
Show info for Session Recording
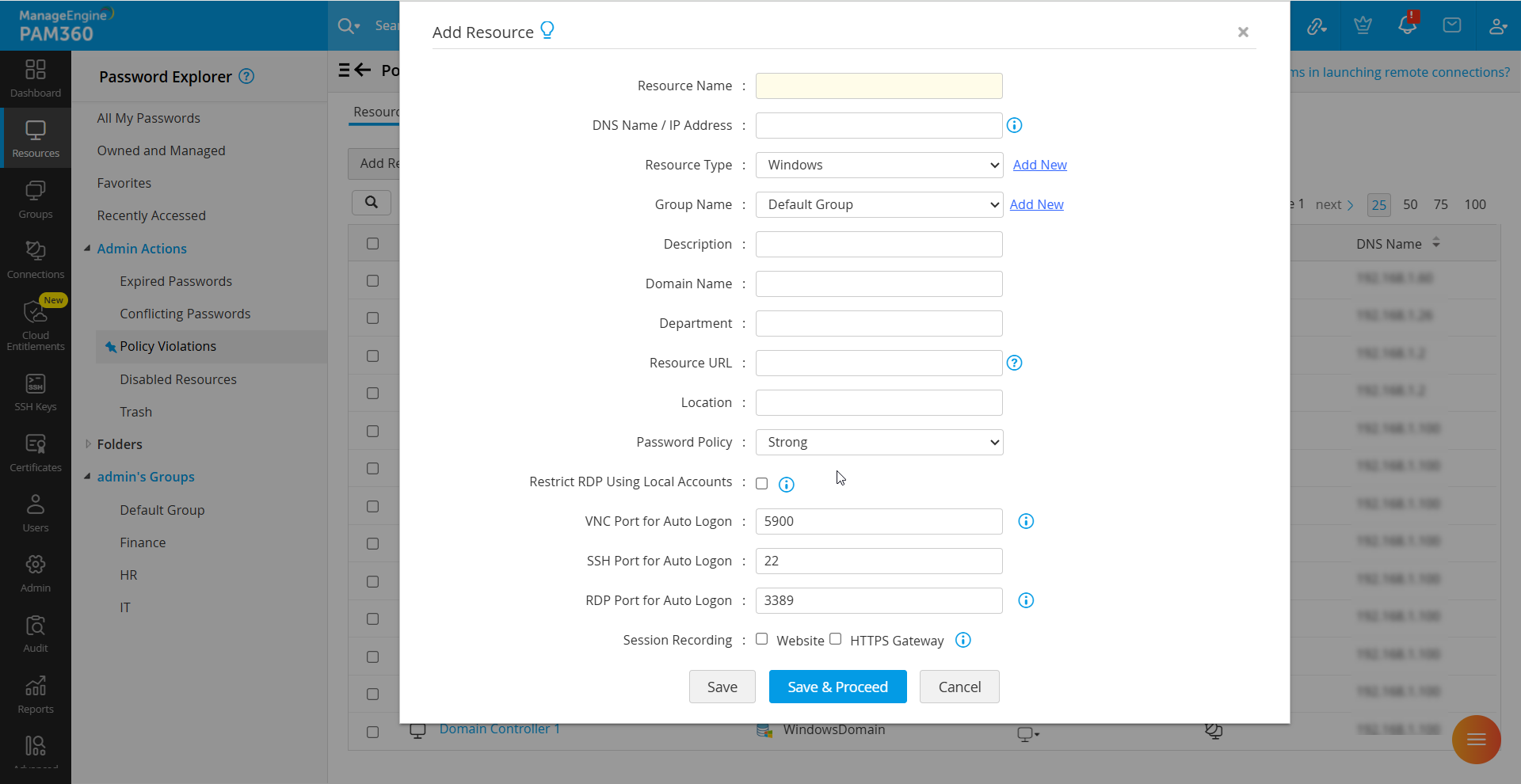click(x=963, y=640)
